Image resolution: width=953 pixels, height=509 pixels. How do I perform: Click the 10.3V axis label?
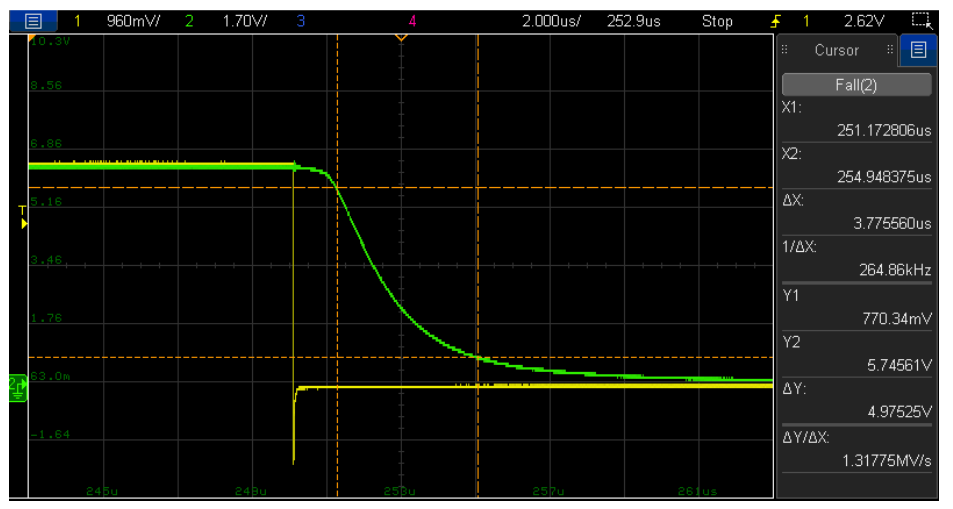(50, 41)
